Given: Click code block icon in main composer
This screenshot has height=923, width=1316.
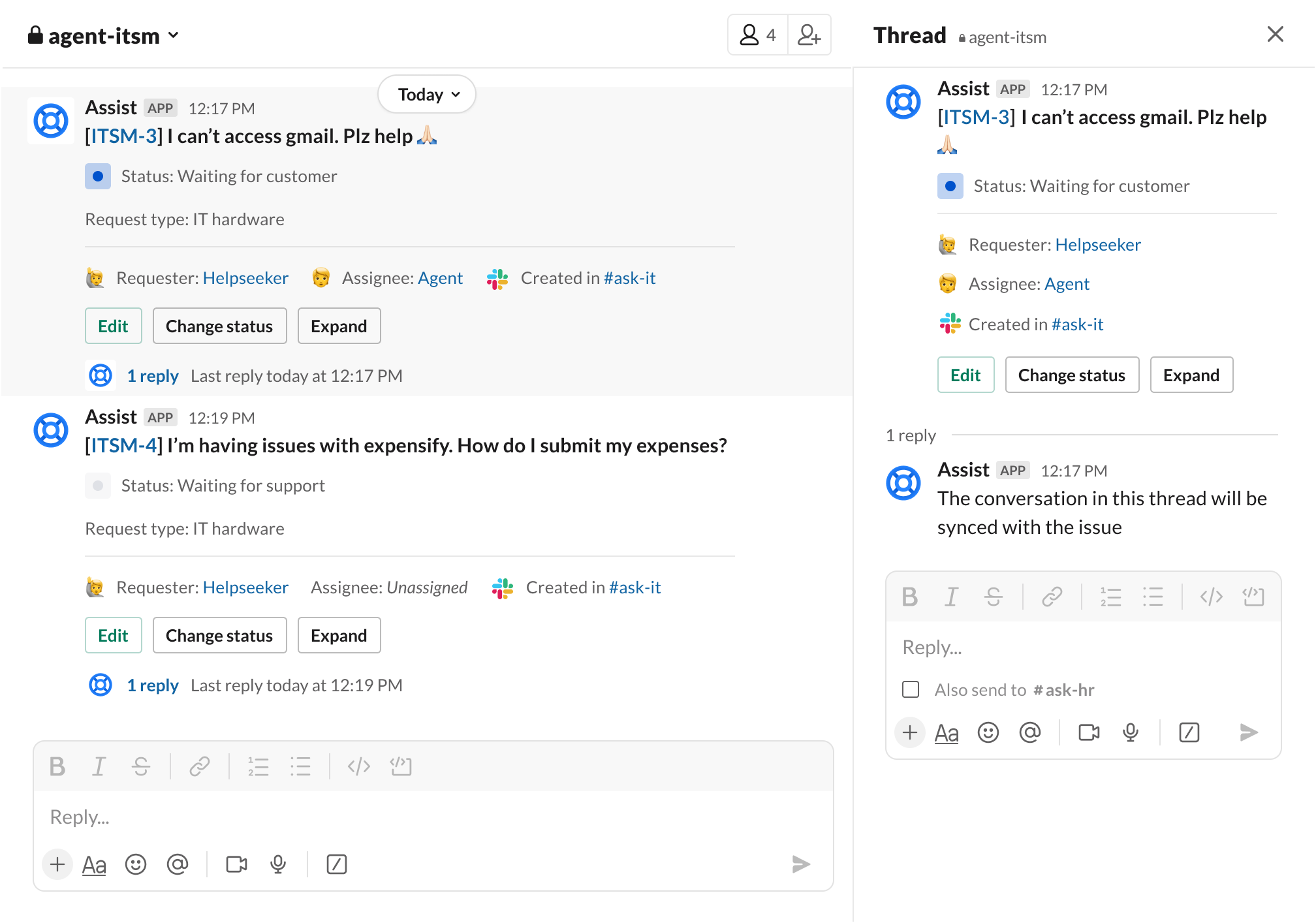Looking at the screenshot, I should click(x=401, y=766).
